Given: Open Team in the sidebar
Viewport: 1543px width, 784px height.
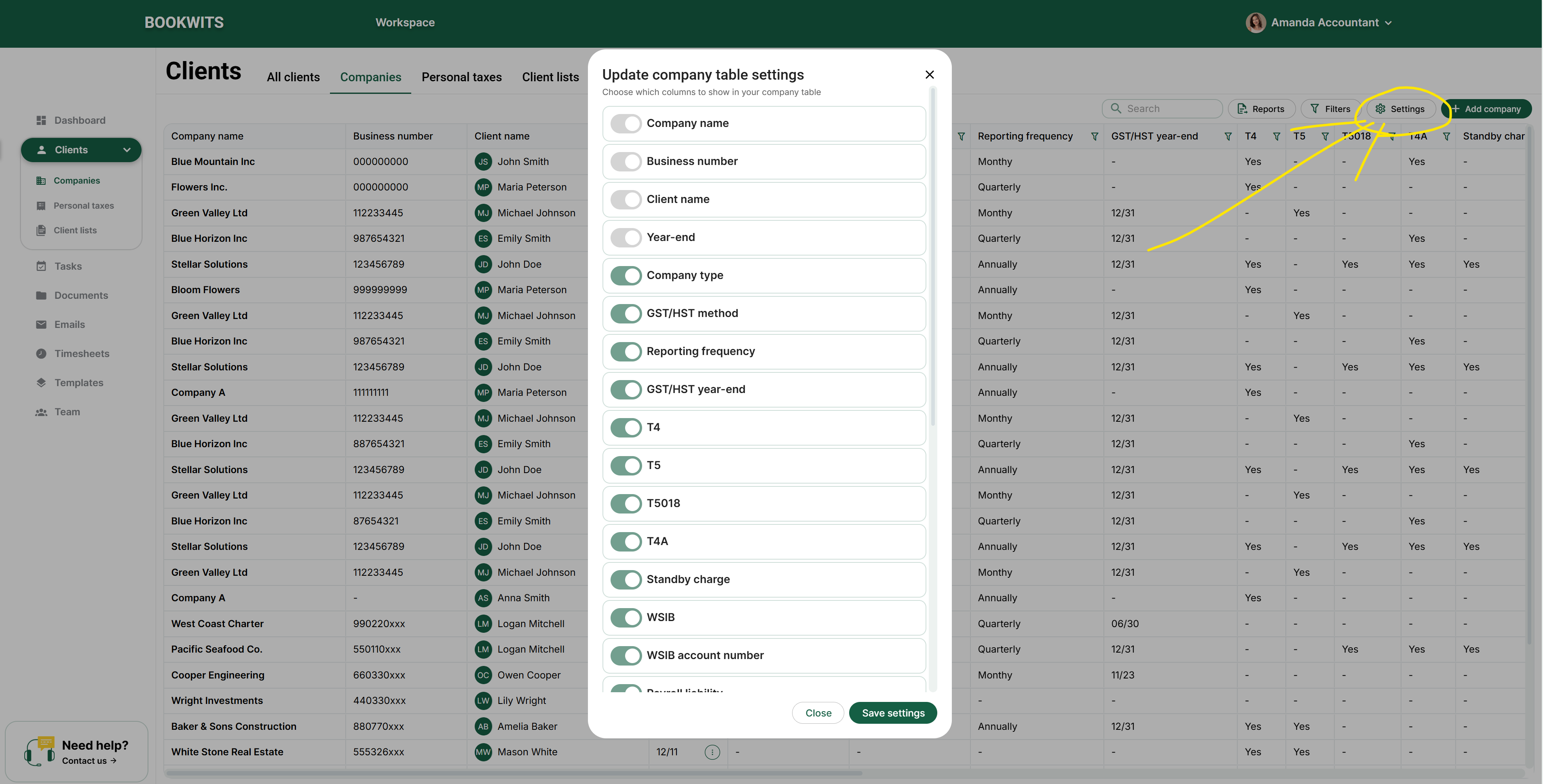Looking at the screenshot, I should pyautogui.click(x=58, y=412).
